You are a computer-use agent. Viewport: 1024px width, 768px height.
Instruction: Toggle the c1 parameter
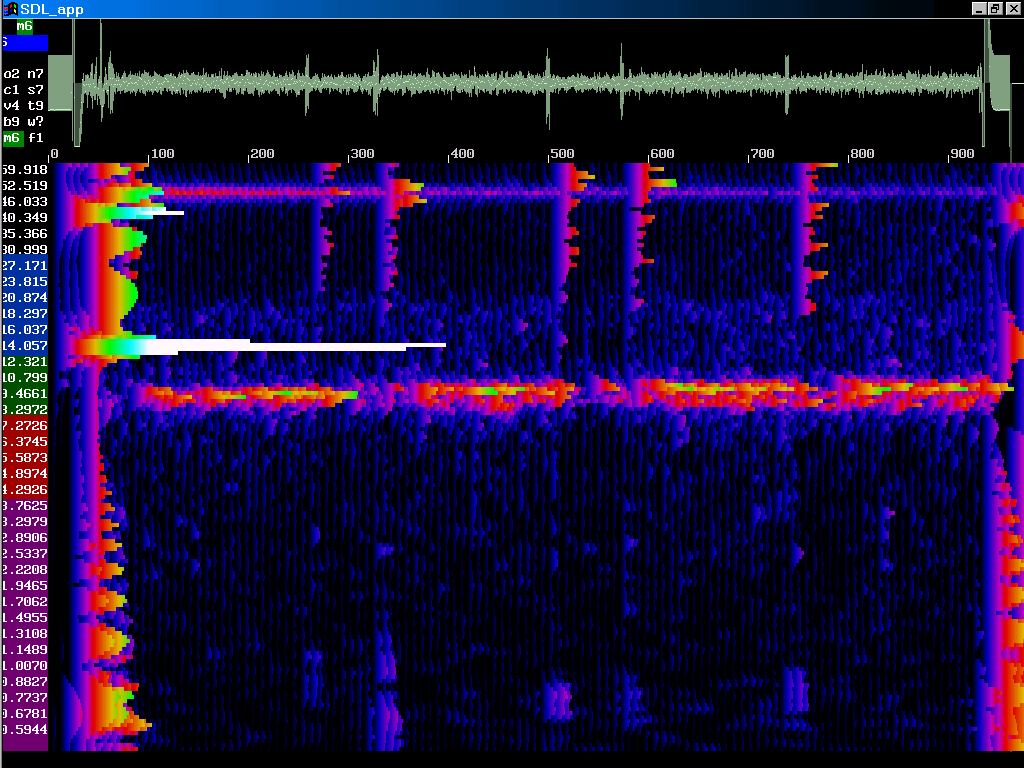pyautogui.click(x=11, y=90)
